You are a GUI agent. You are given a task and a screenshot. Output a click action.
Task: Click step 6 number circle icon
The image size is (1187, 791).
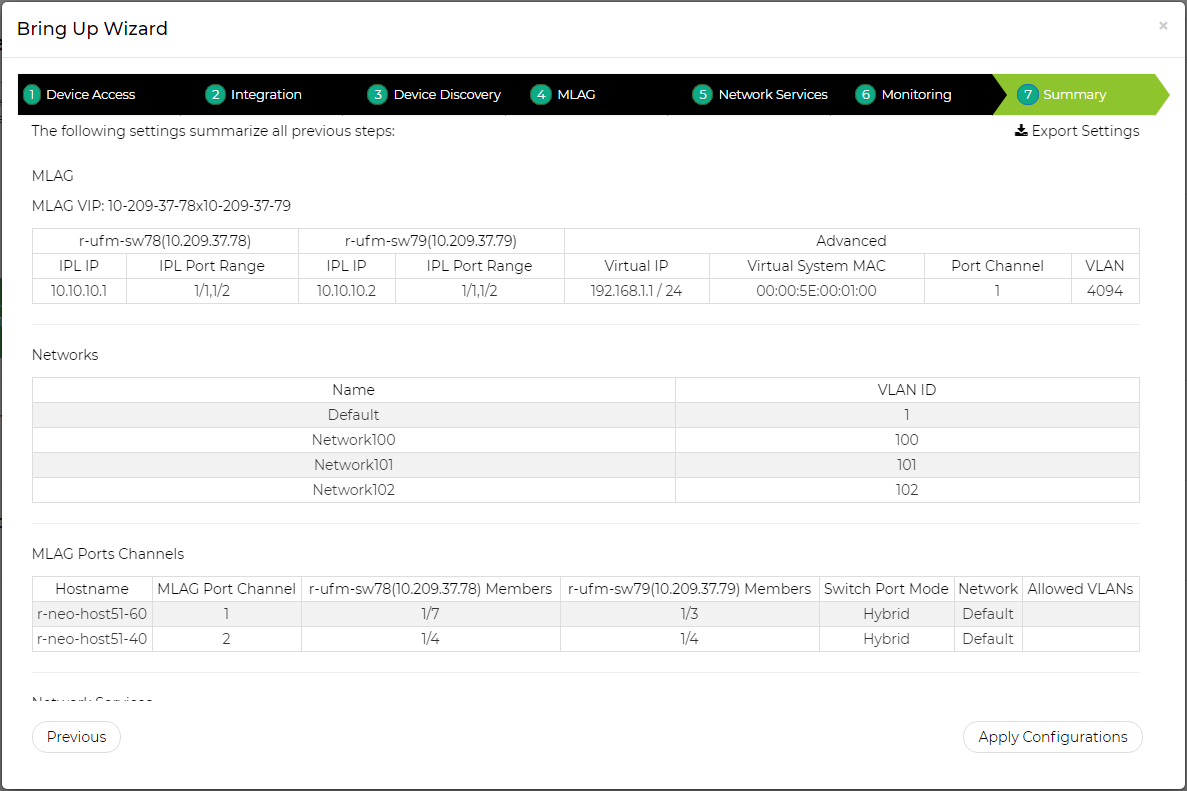coord(865,95)
